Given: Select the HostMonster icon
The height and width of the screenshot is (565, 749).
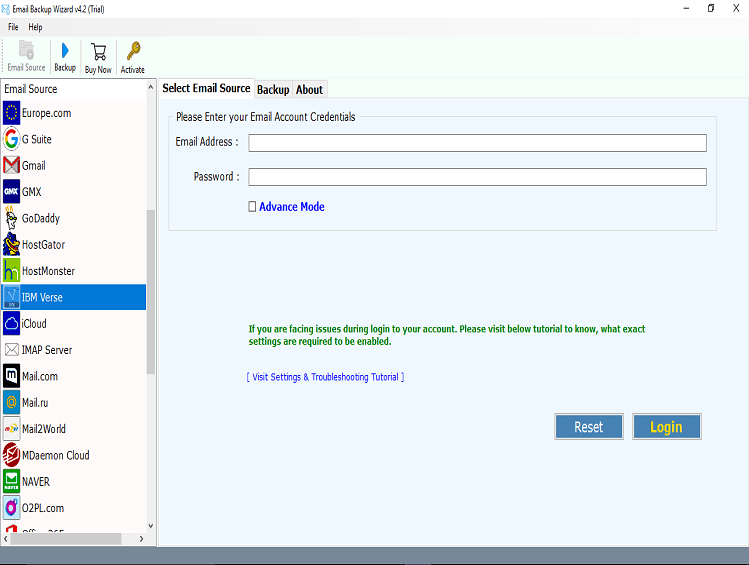Looking at the screenshot, I should 11,271.
